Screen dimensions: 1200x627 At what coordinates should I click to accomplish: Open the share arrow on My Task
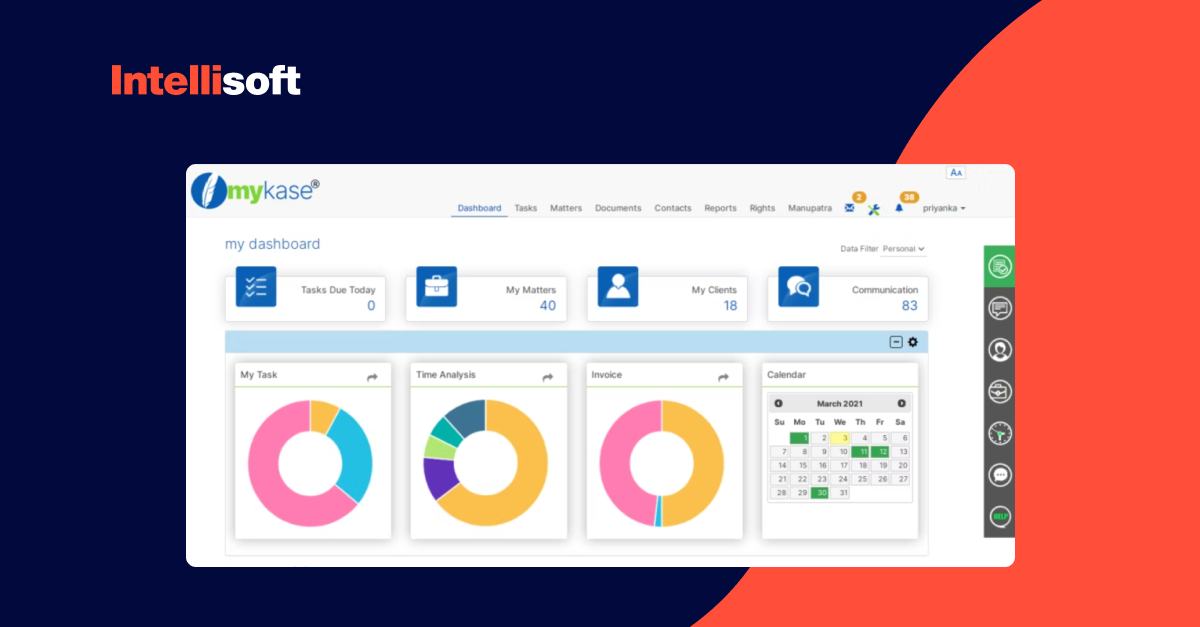(x=372, y=377)
